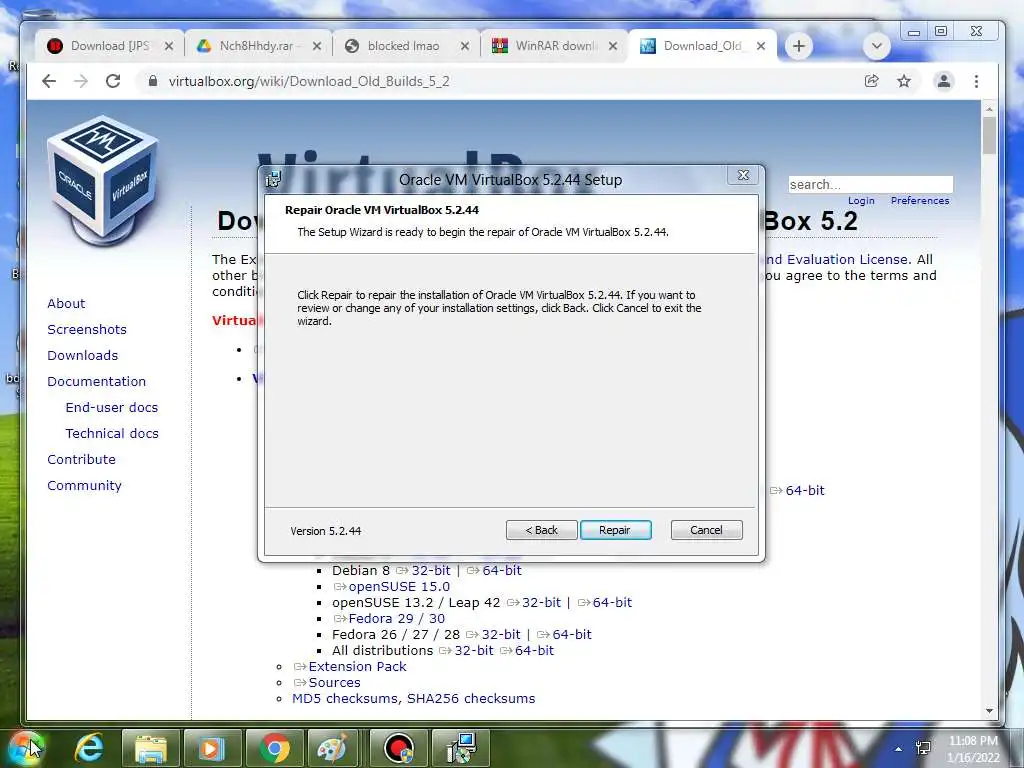
Task: Click the < Back button in setup
Action: 541,530
